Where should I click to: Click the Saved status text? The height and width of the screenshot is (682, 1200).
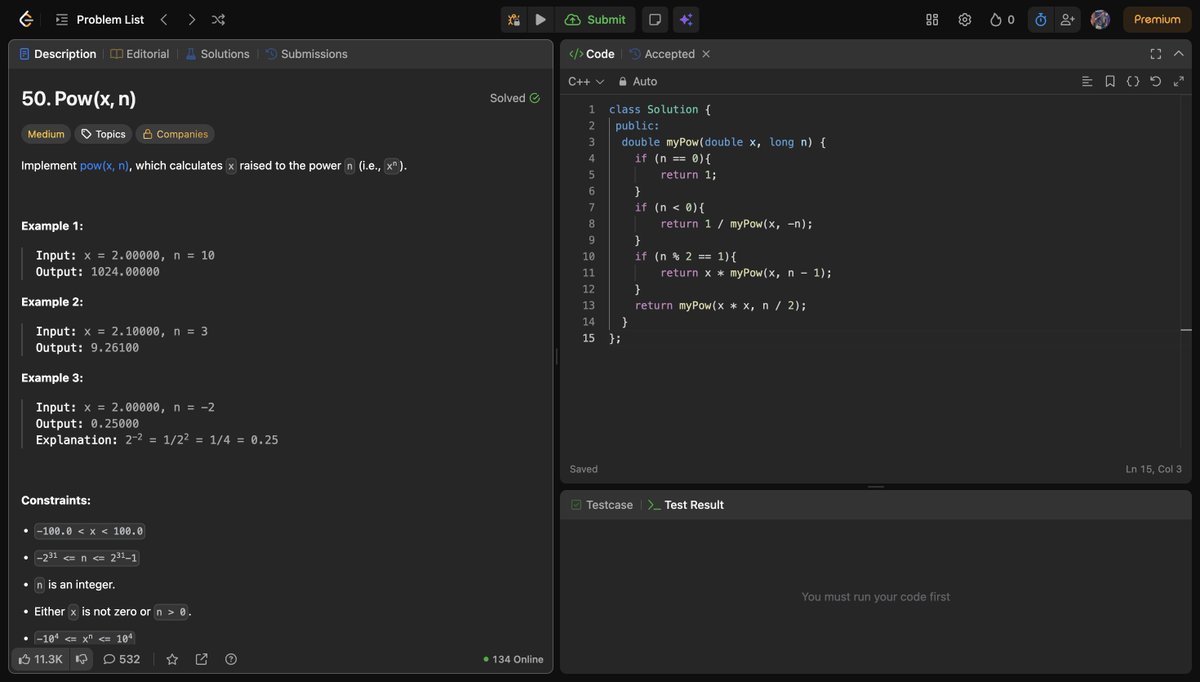click(584, 469)
